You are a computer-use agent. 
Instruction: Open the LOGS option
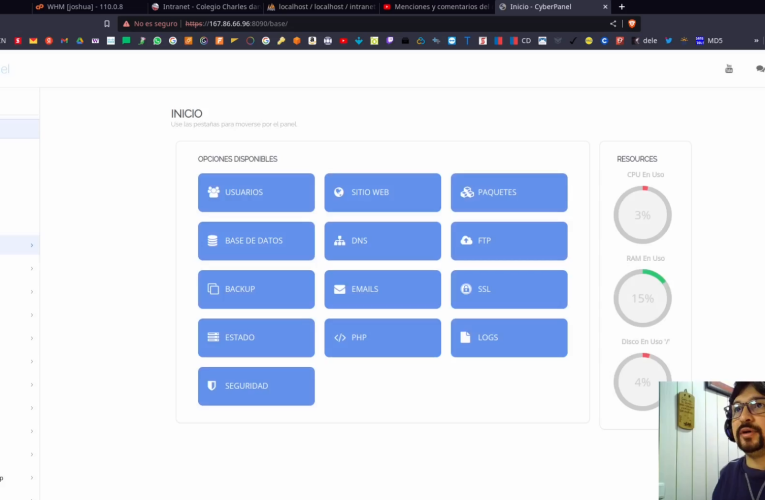coord(509,338)
